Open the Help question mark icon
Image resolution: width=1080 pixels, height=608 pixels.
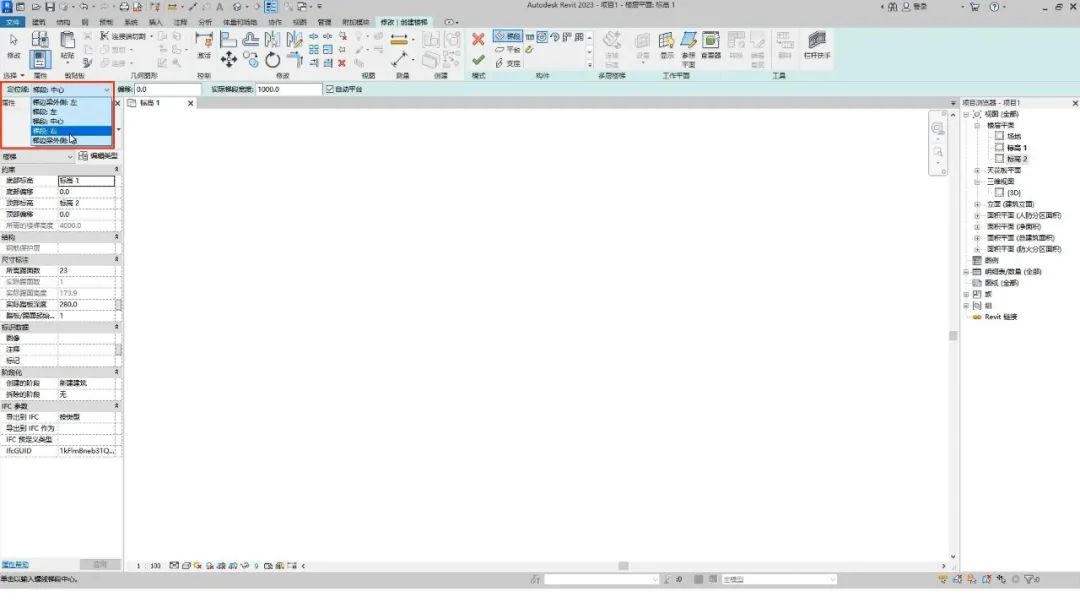point(994,6)
